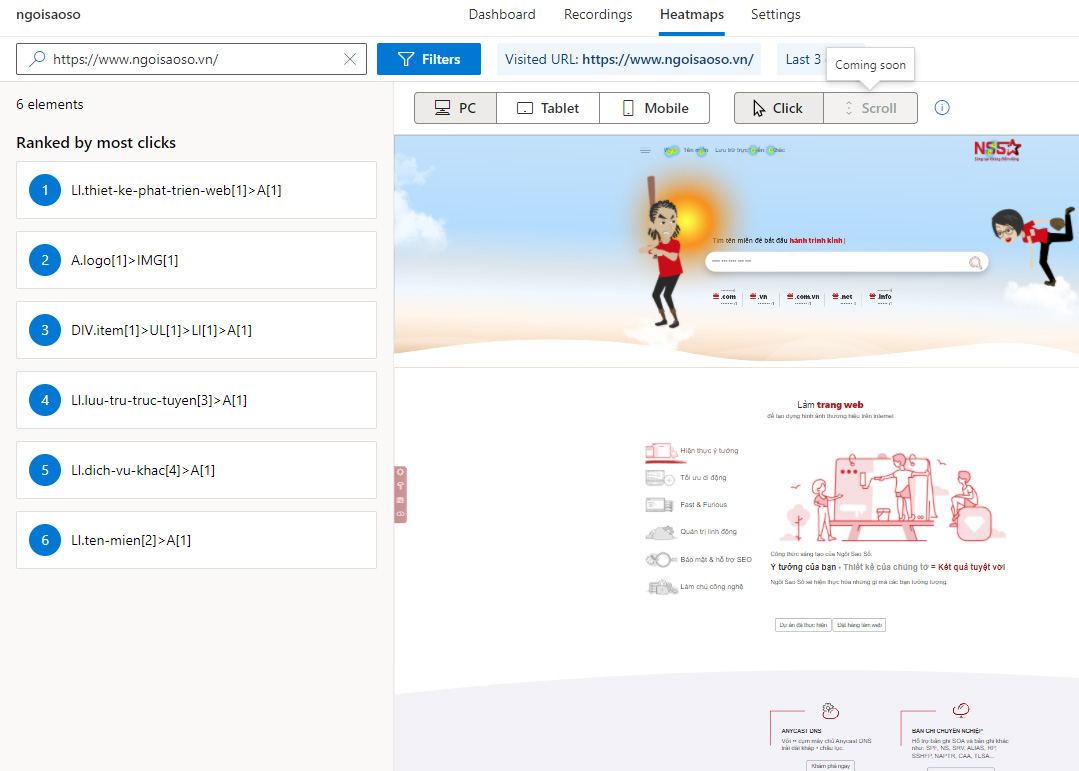This screenshot has width=1079, height=771.
Task: Open the Dashboard tab
Action: (x=502, y=15)
